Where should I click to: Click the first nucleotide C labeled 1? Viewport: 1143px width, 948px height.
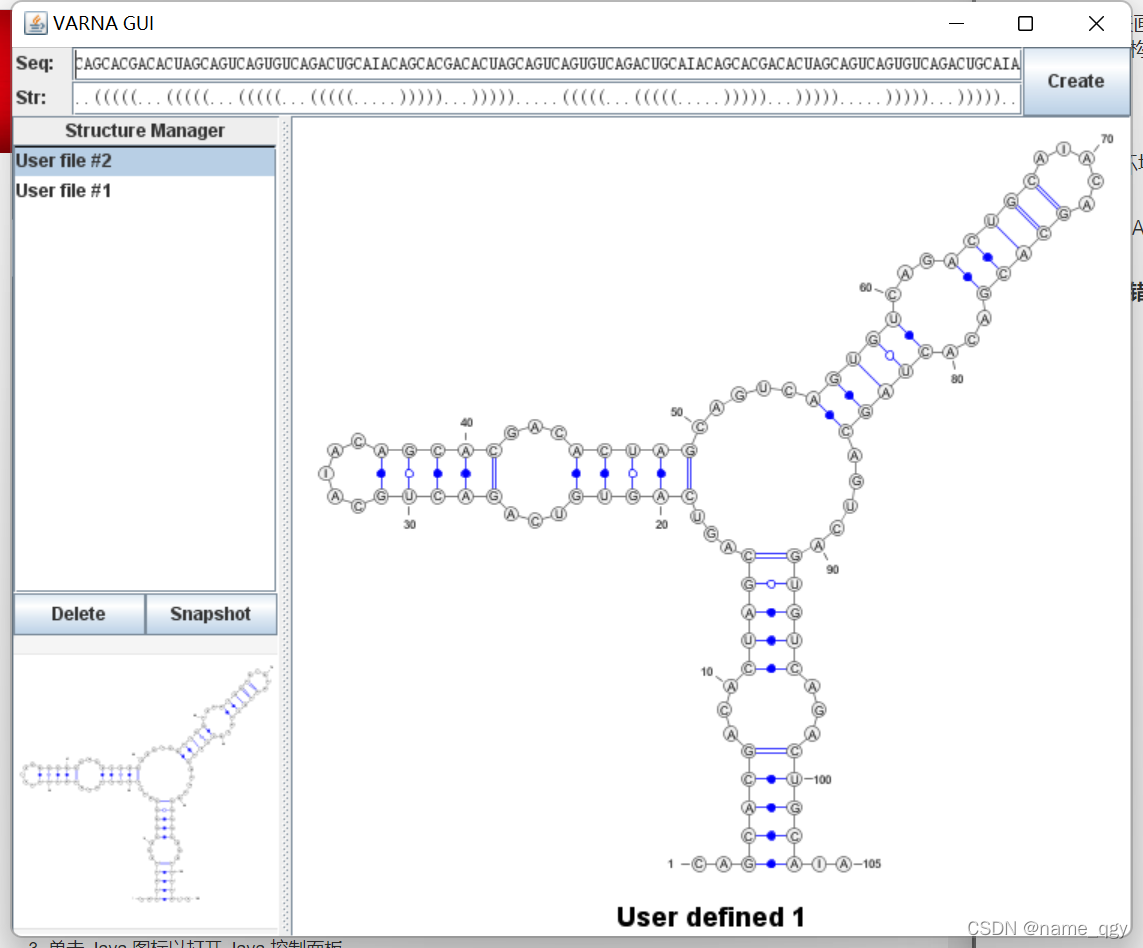[698, 864]
